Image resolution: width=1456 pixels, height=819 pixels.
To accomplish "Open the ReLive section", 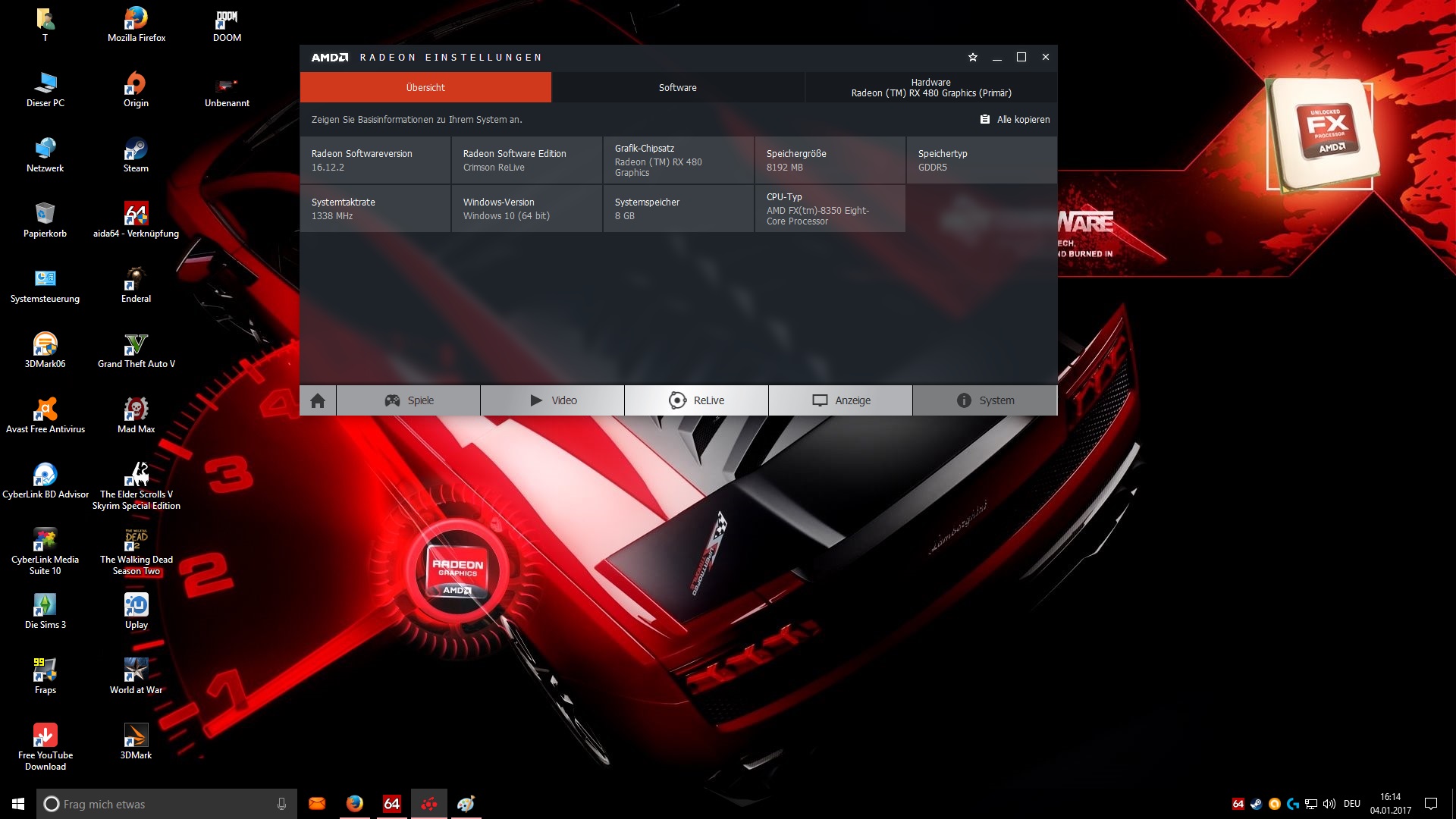I will pos(697,400).
